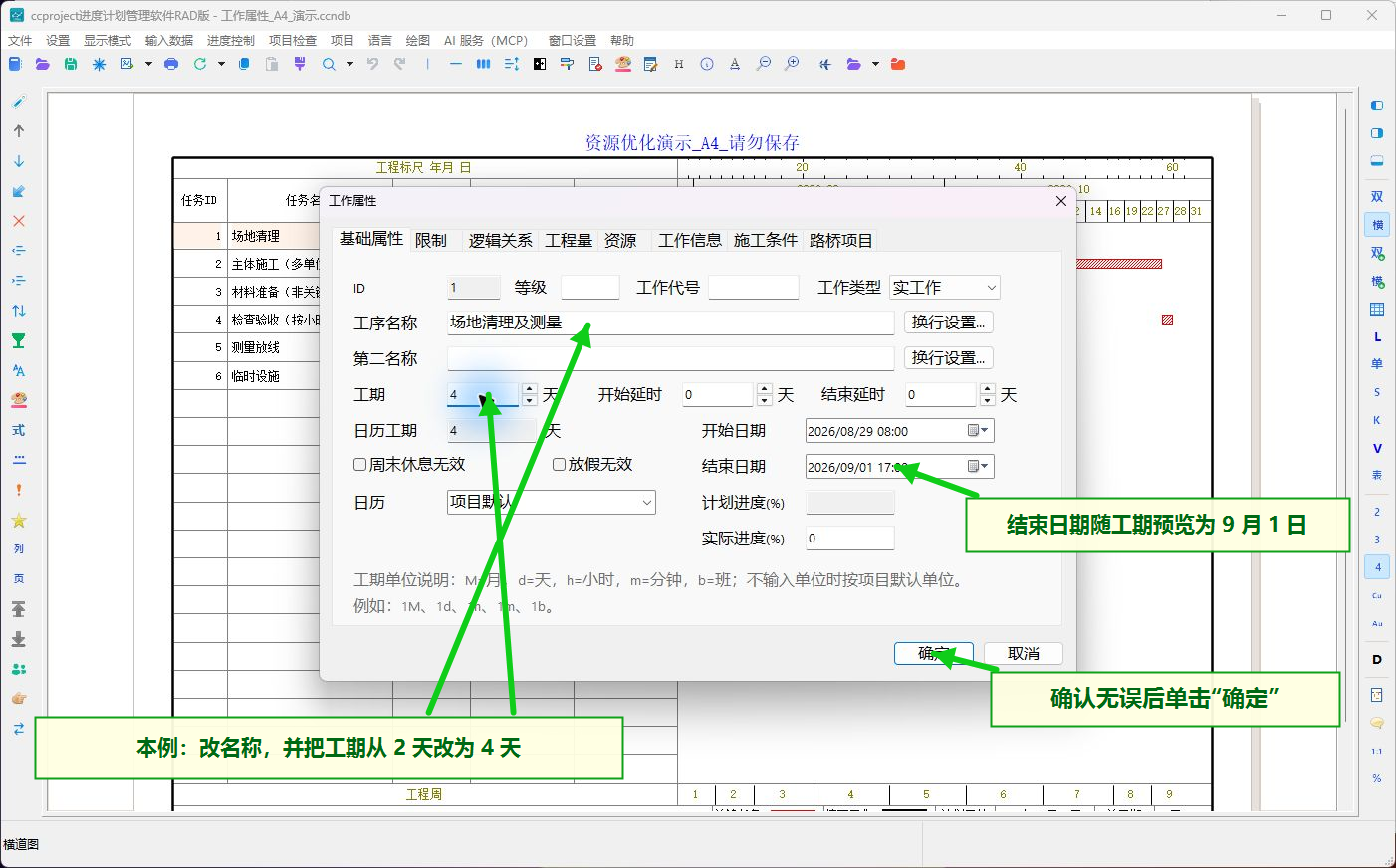Image resolution: width=1396 pixels, height=868 pixels.
Task: Open dropdown arrow beside search toolbar icon
Action: tap(349, 64)
